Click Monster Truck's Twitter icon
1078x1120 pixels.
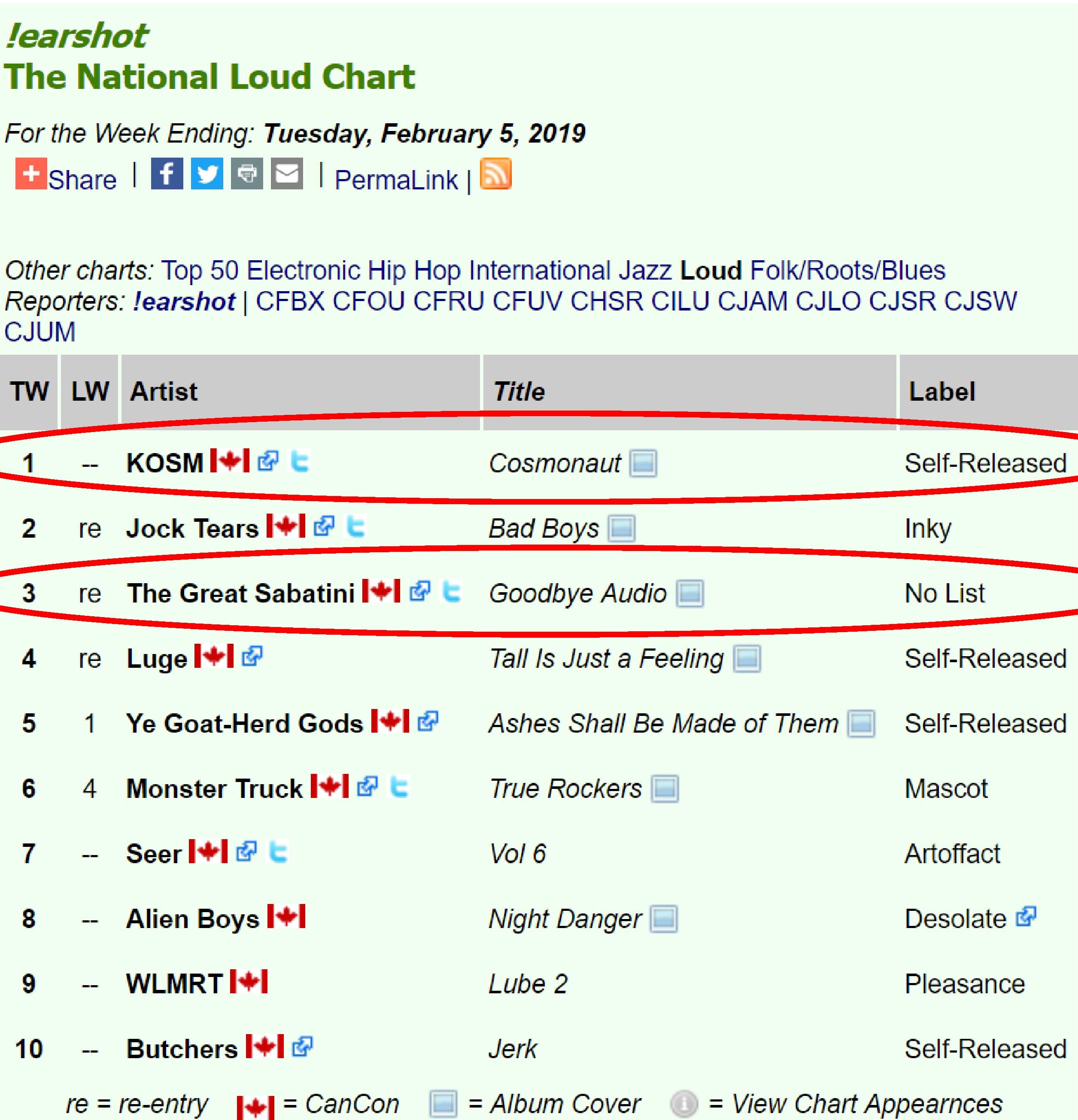pyautogui.click(x=399, y=788)
